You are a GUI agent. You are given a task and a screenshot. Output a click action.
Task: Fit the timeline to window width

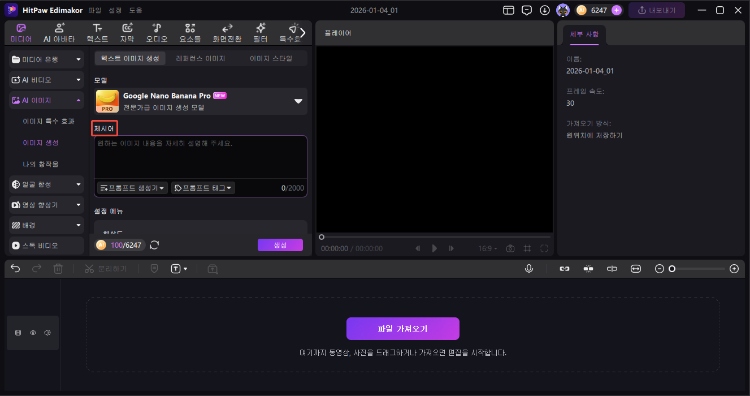click(x=636, y=269)
